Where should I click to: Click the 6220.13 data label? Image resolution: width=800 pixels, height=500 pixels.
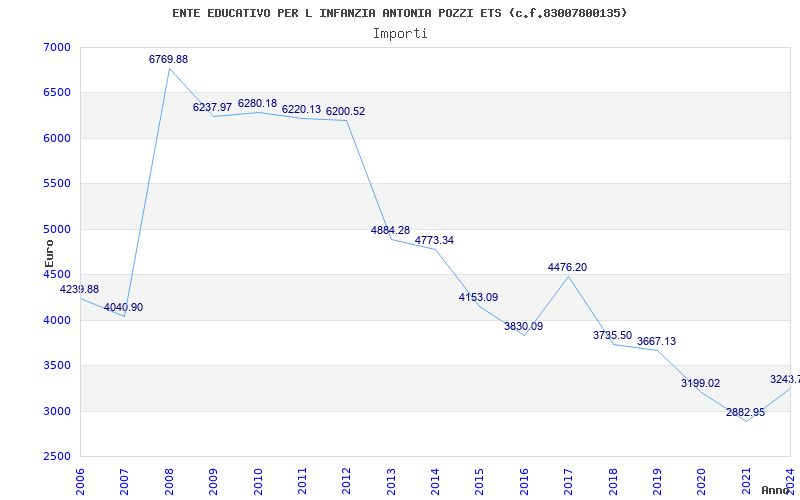pos(302,109)
